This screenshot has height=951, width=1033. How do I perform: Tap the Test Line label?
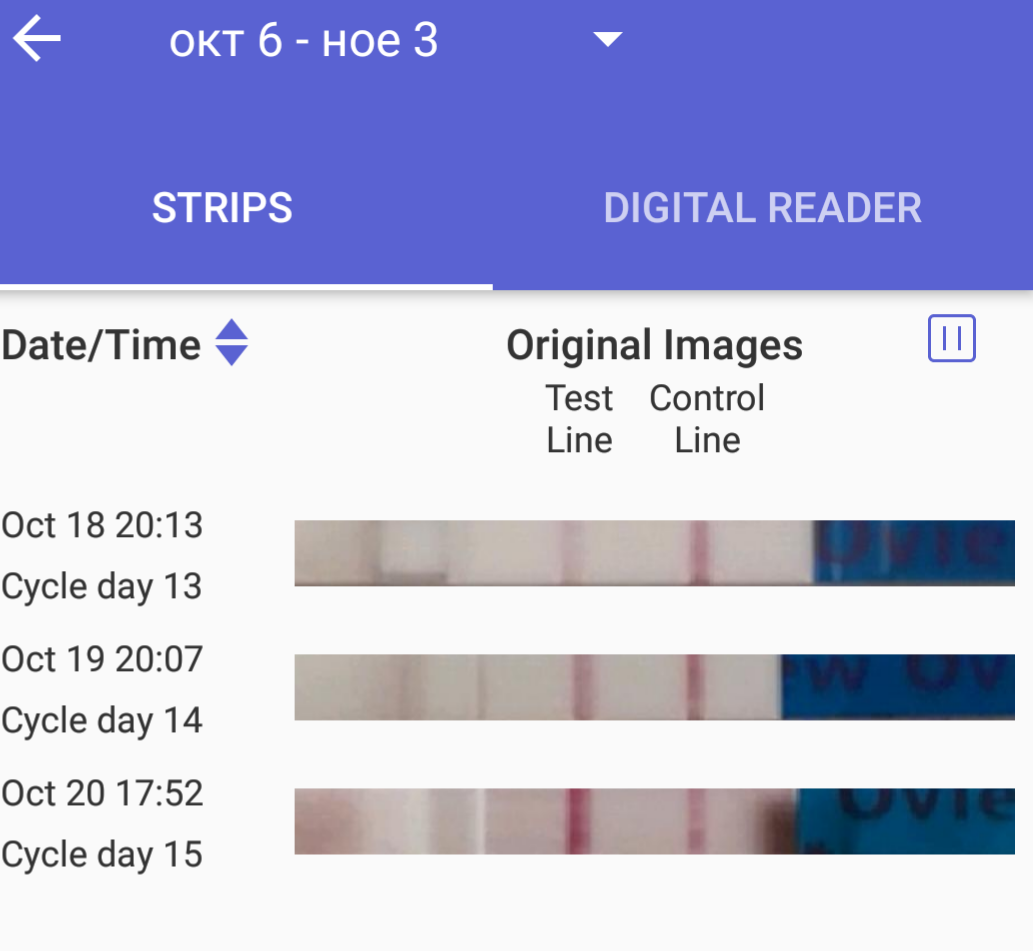[x=579, y=419]
